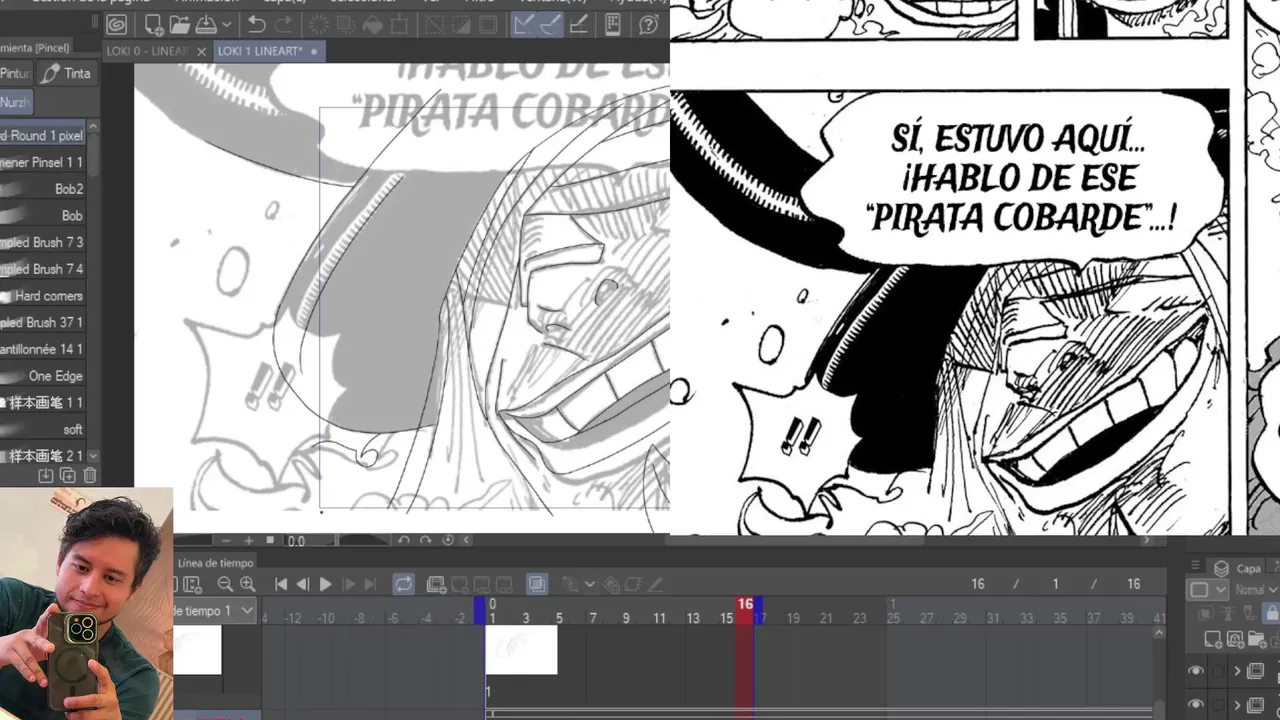Toggle snap to grid in command bar
Viewport: 1280px width, 720px height.
[x=578, y=24]
